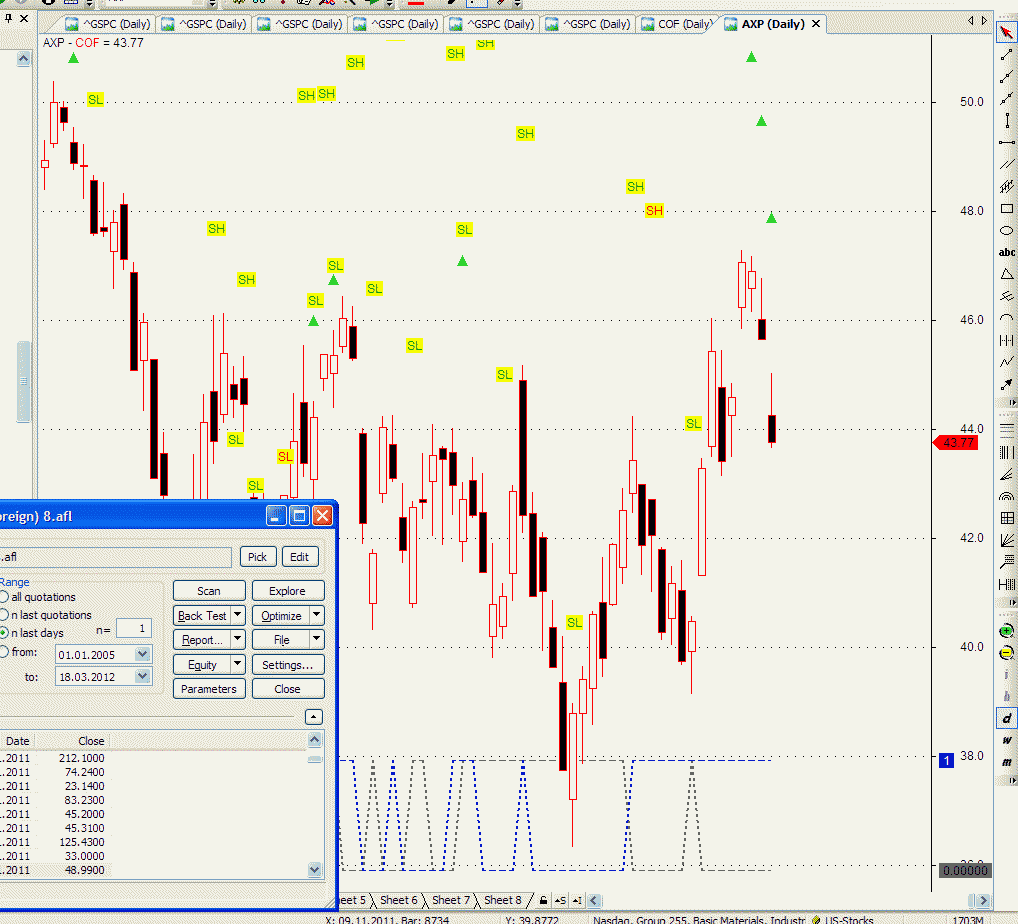Select the cycle lines tool
1018x924 pixels.
click(1006, 340)
